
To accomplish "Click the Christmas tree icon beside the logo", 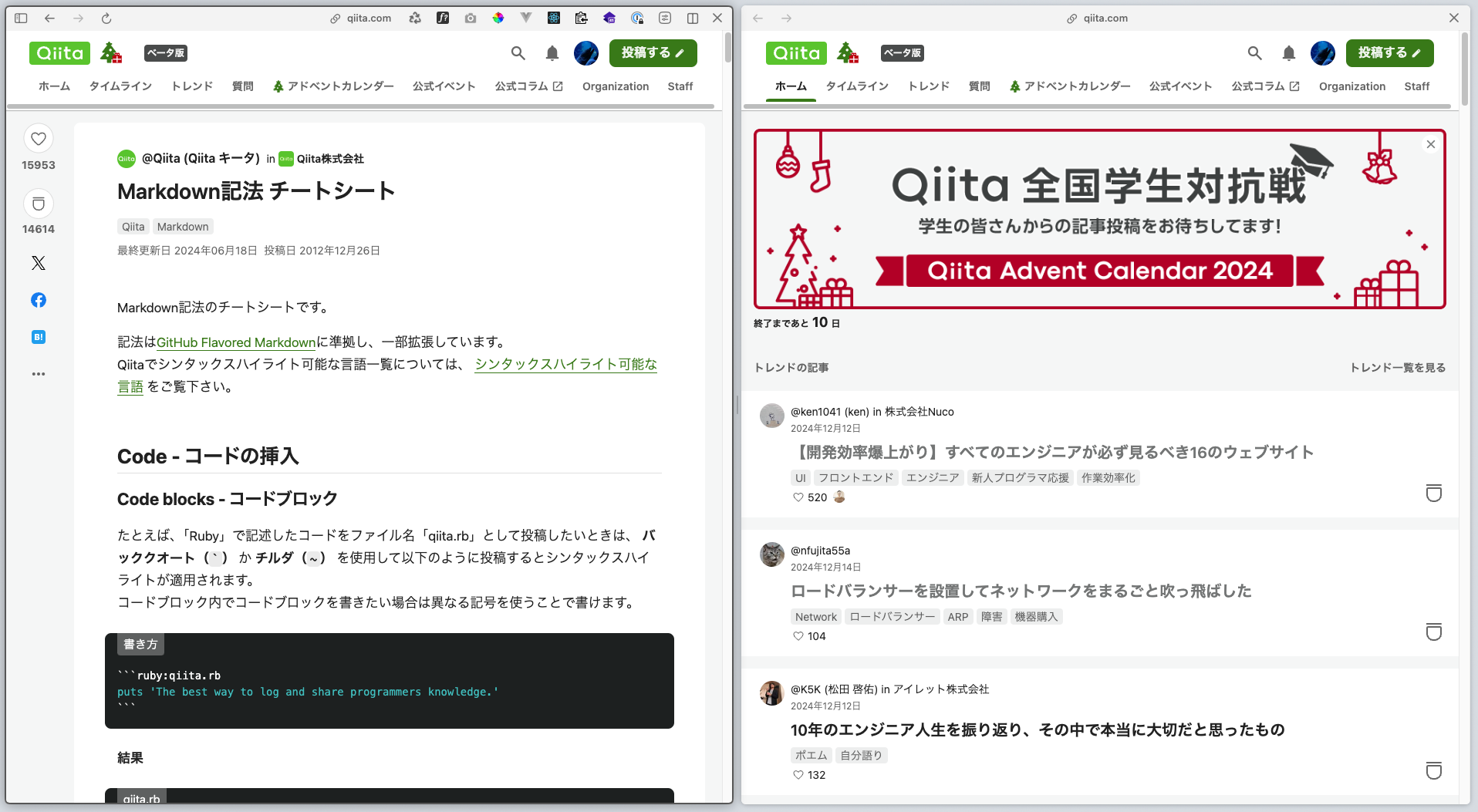I will (x=110, y=54).
